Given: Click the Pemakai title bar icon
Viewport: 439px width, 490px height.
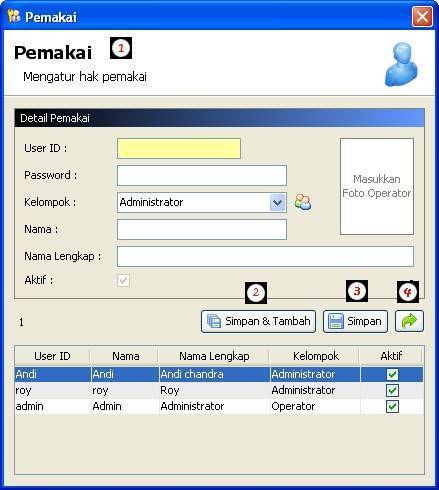Looking at the screenshot, I should [14, 16].
